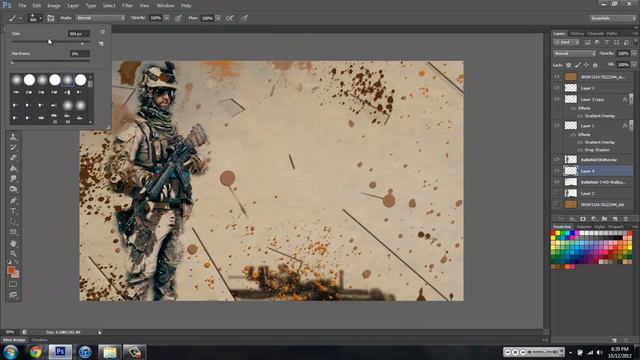Viewport: 640px width, 360px height.
Task: Open the File menu
Action: coord(22,6)
